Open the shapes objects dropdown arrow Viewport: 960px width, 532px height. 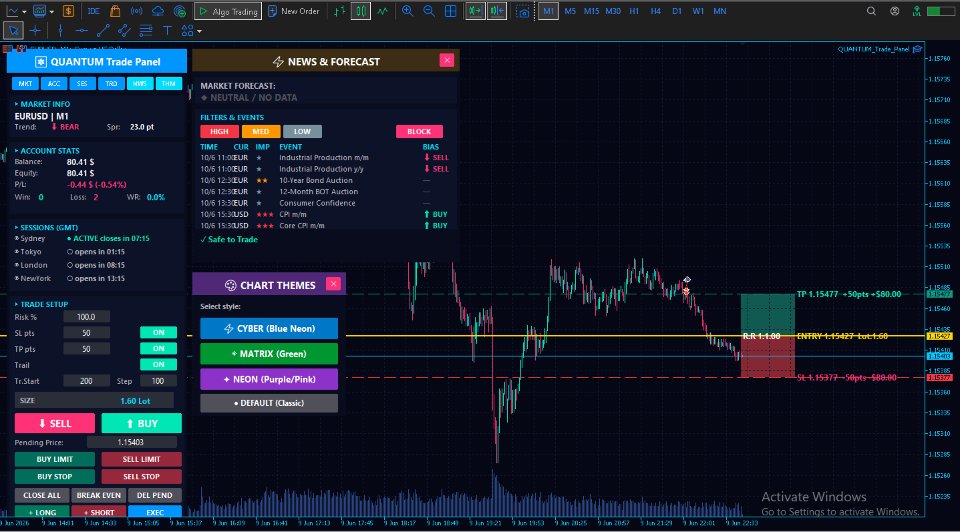(199, 31)
